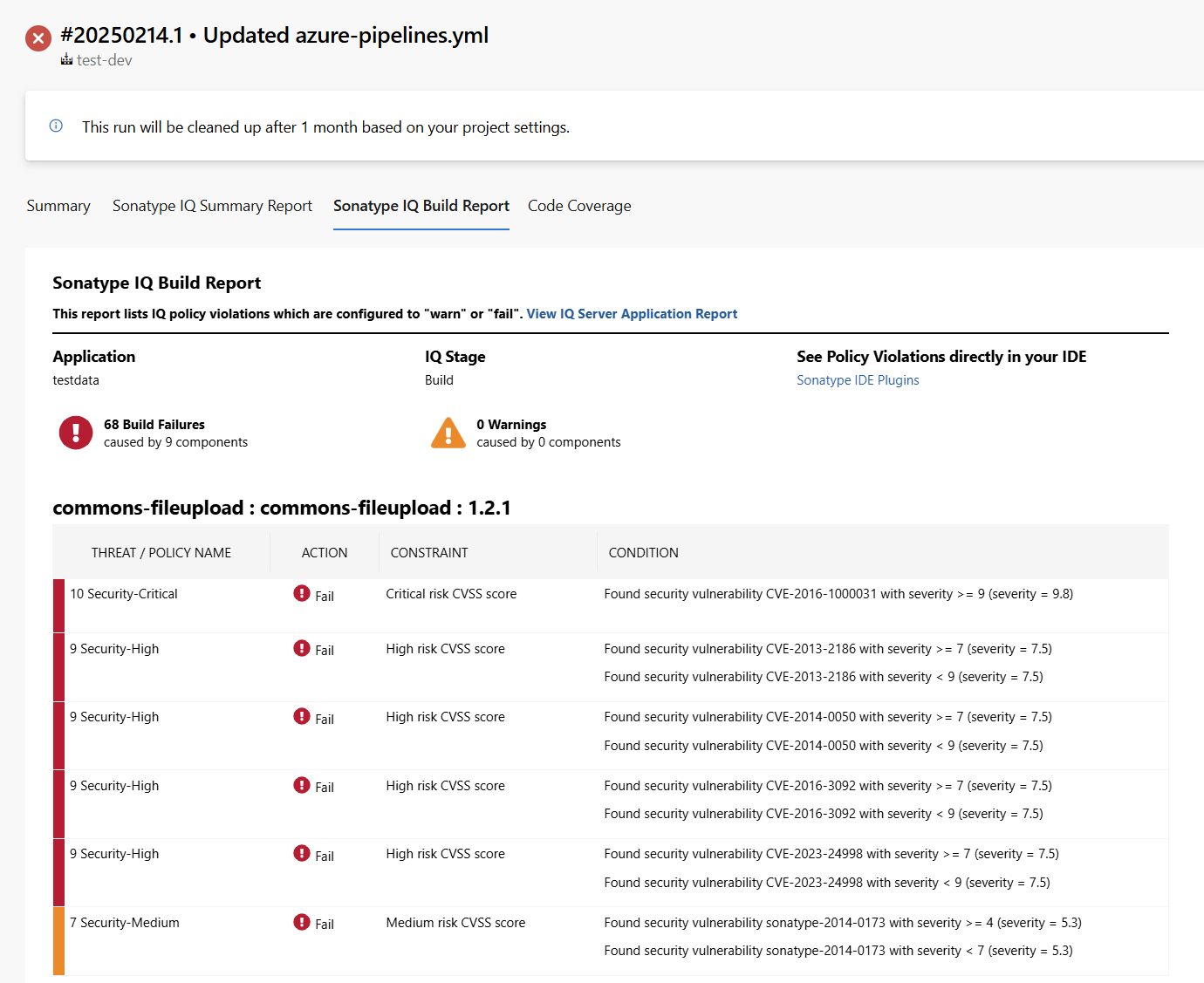Click Fail icon for CVE-2023-24998 row
1204x983 pixels.
(302, 854)
